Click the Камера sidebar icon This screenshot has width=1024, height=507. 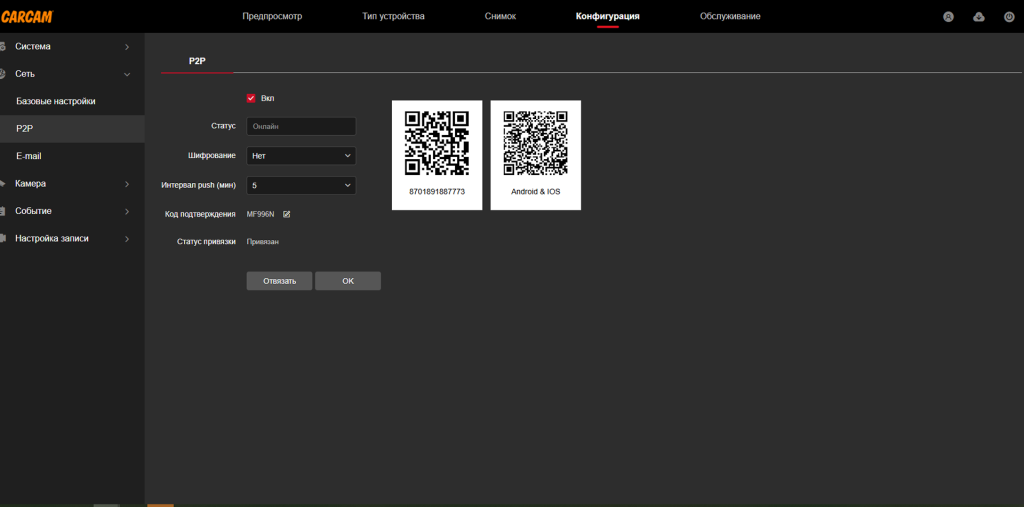pyautogui.click(x=3, y=184)
